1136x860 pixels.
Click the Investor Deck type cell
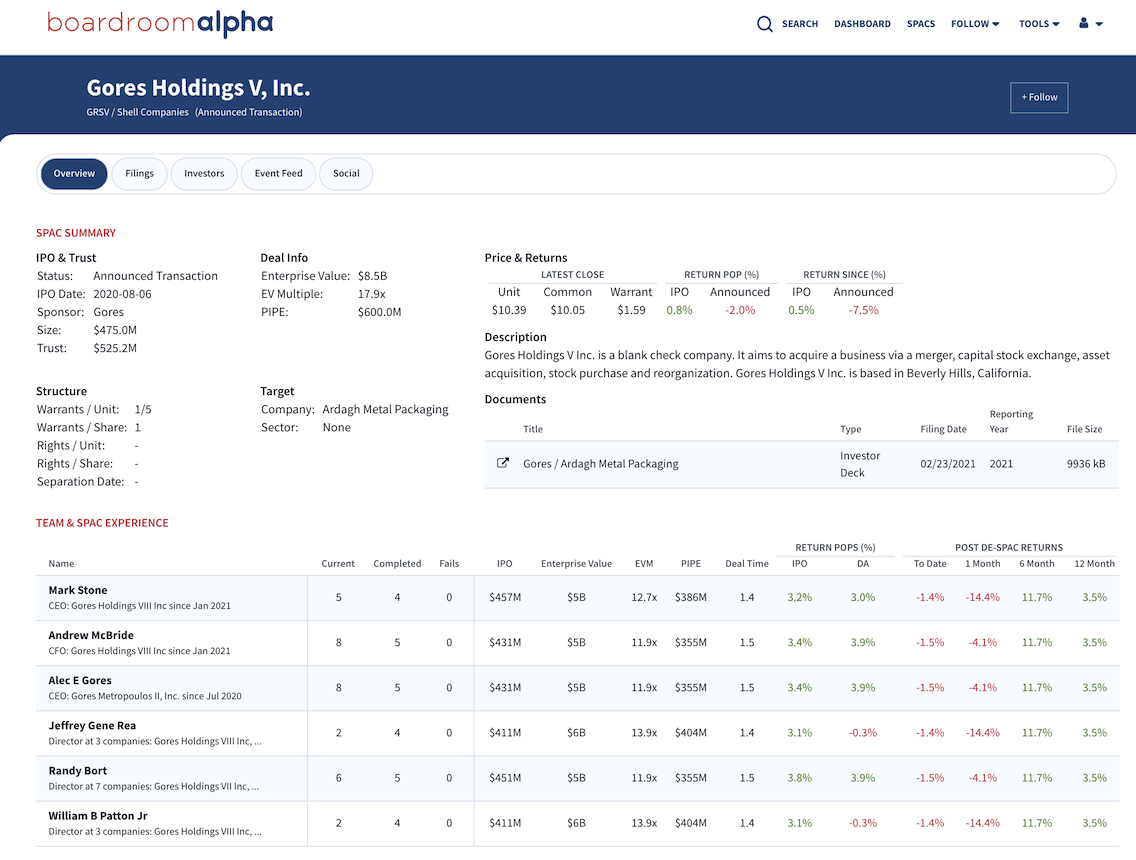point(860,464)
